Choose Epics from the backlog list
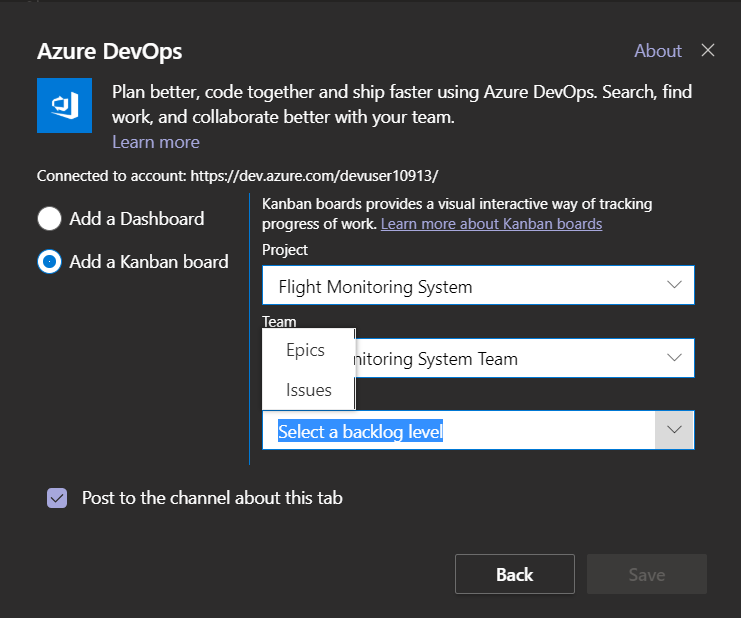The width and height of the screenshot is (741, 618). [x=306, y=350]
